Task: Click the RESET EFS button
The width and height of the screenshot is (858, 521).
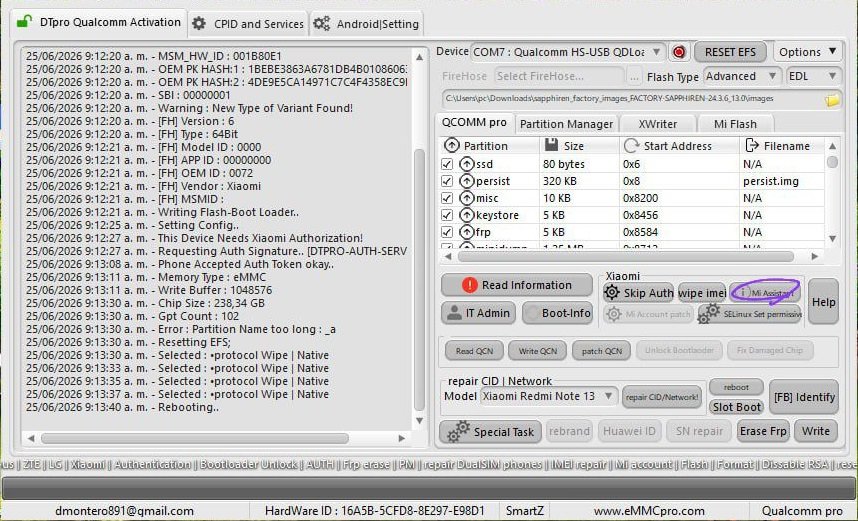Action: coord(730,52)
